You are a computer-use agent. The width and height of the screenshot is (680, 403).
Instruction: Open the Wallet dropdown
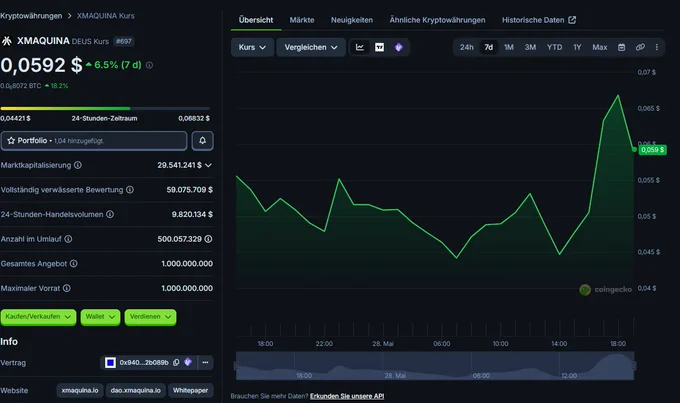pos(100,317)
